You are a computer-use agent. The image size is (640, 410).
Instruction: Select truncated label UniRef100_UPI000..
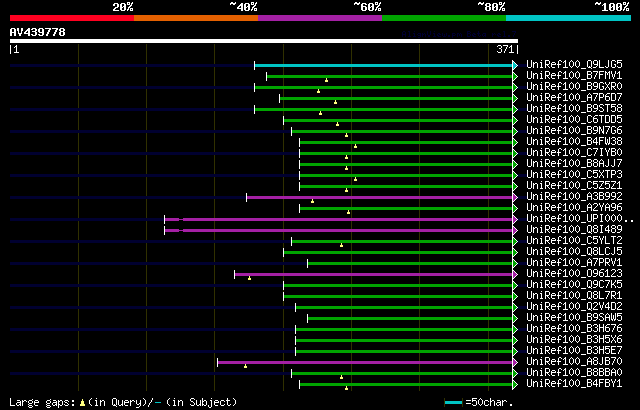(x=580, y=219)
